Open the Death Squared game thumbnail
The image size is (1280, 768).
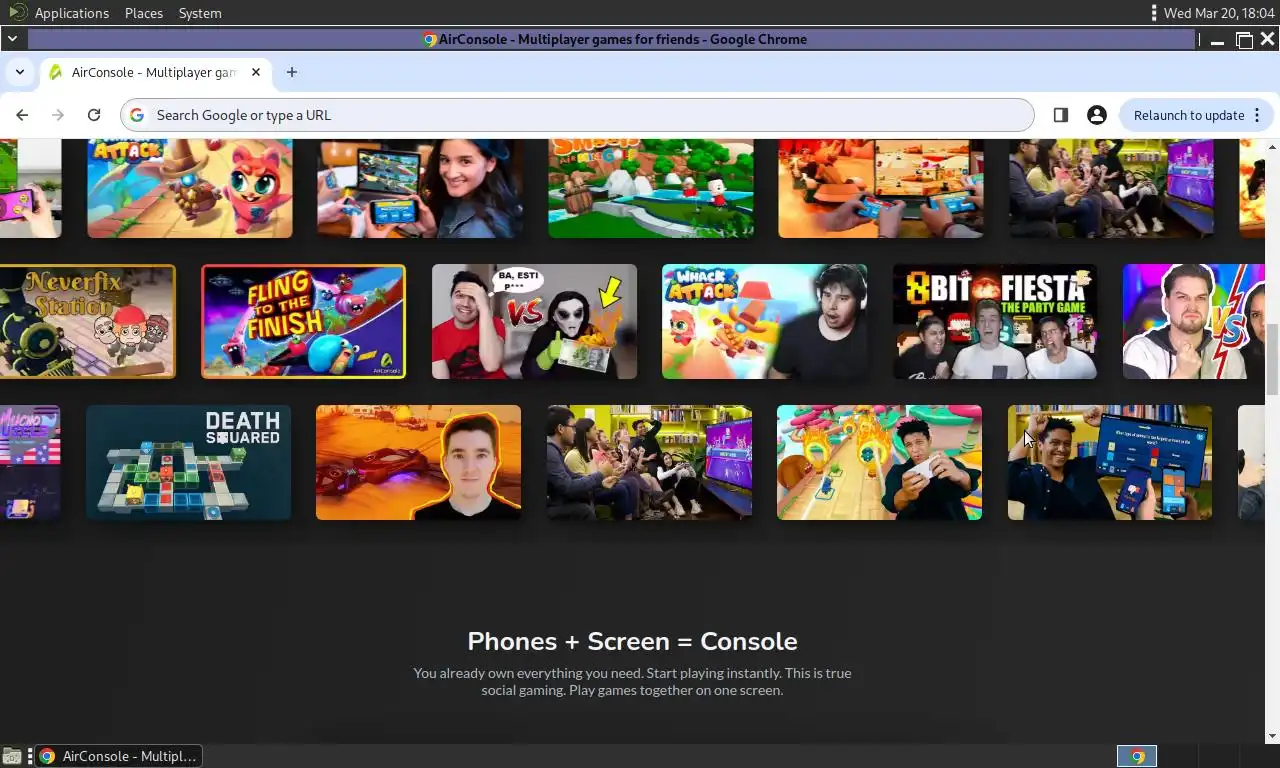click(188, 462)
